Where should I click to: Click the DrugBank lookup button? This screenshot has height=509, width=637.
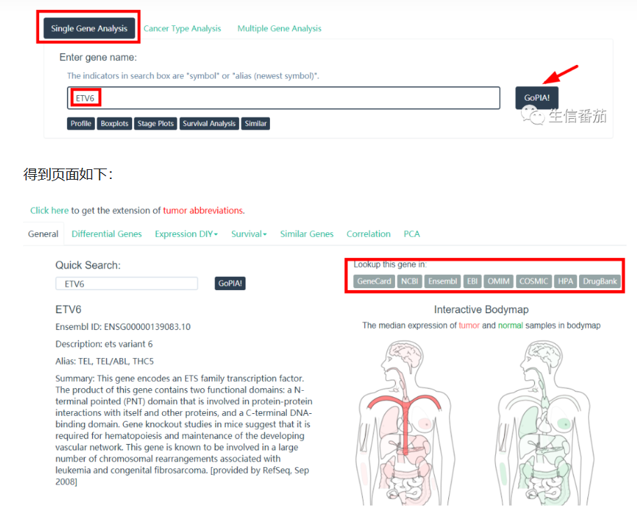tap(600, 282)
